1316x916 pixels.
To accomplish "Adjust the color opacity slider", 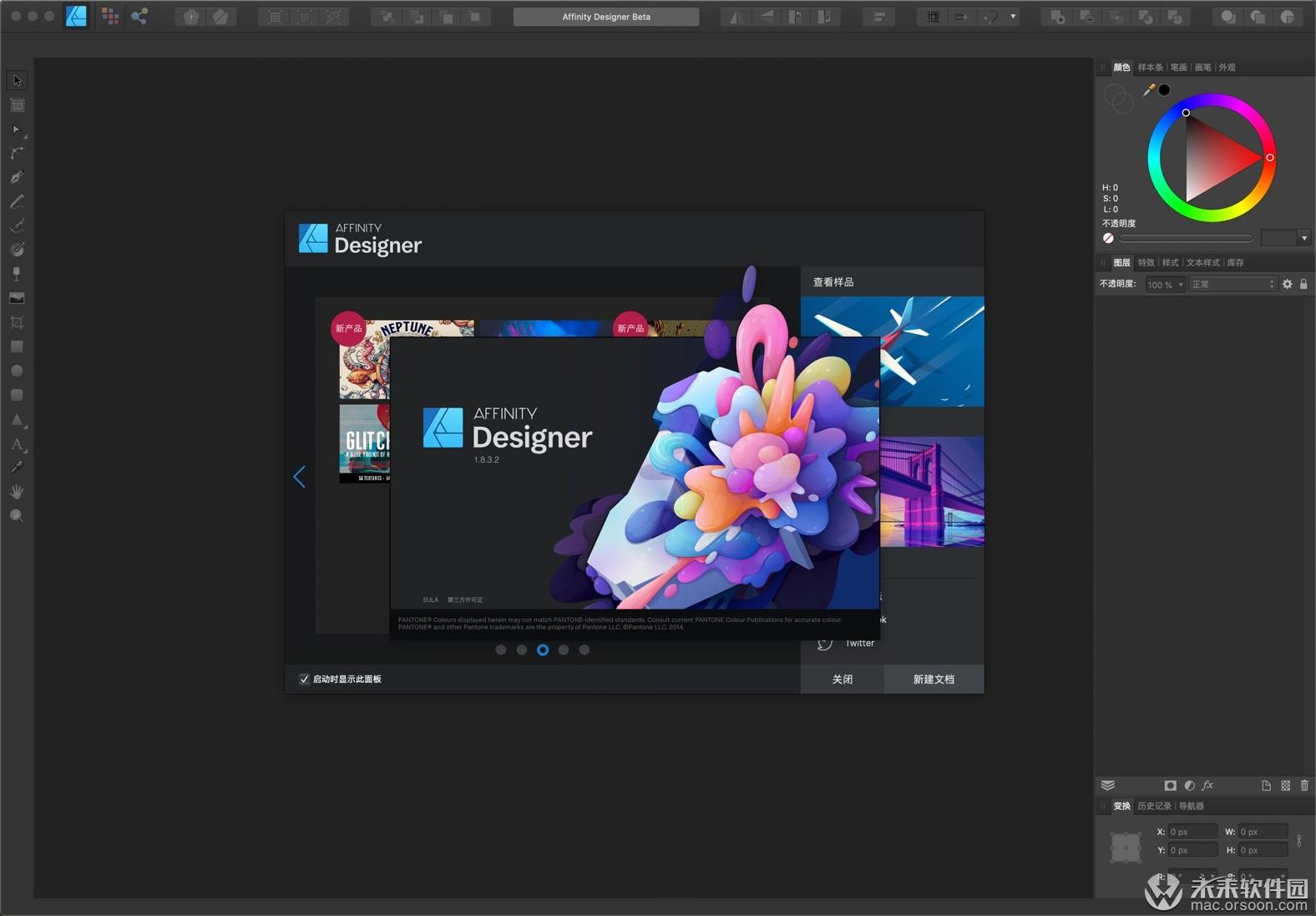I will 1186,238.
